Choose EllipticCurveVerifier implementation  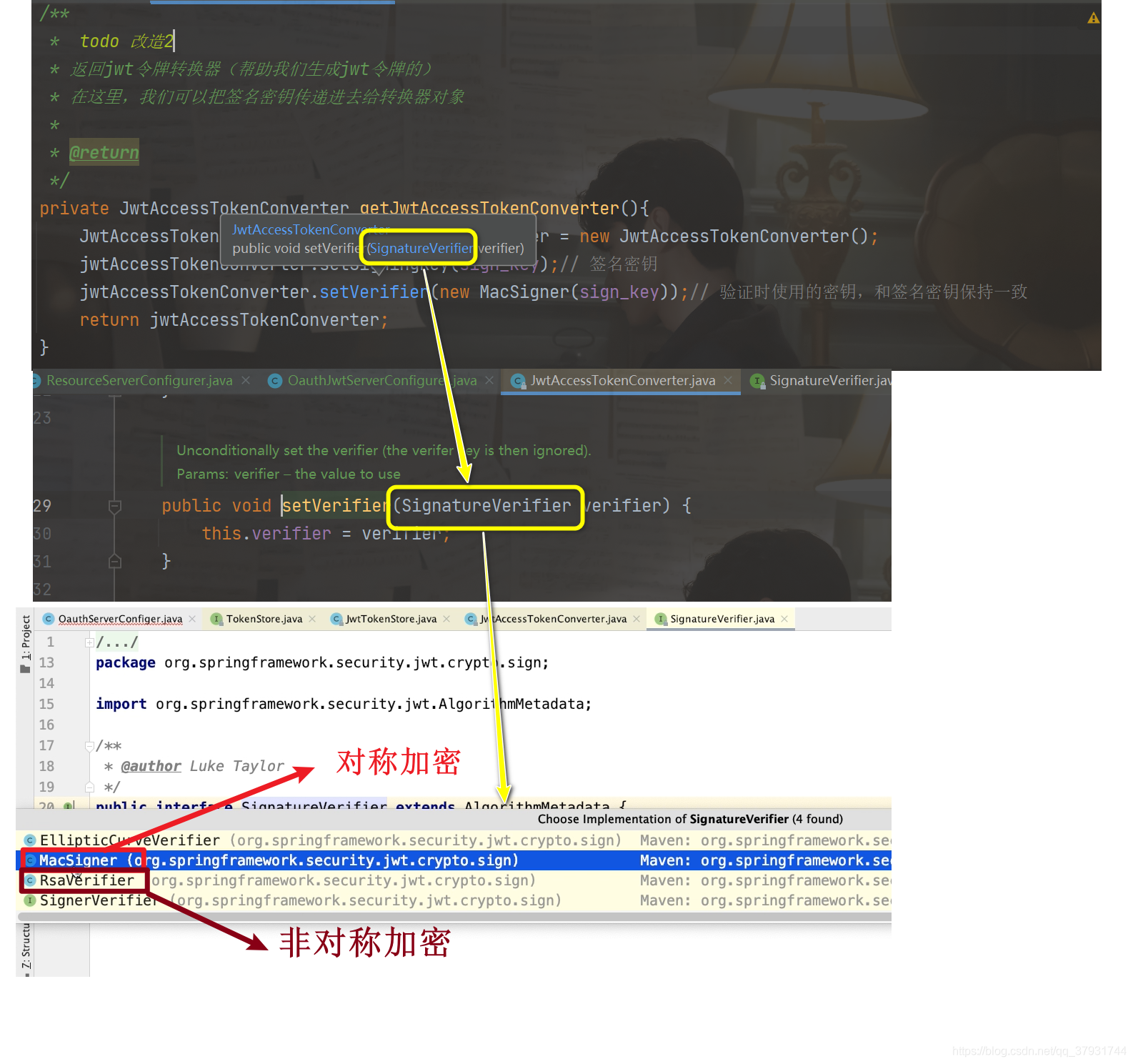pyautogui.click(x=454, y=840)
